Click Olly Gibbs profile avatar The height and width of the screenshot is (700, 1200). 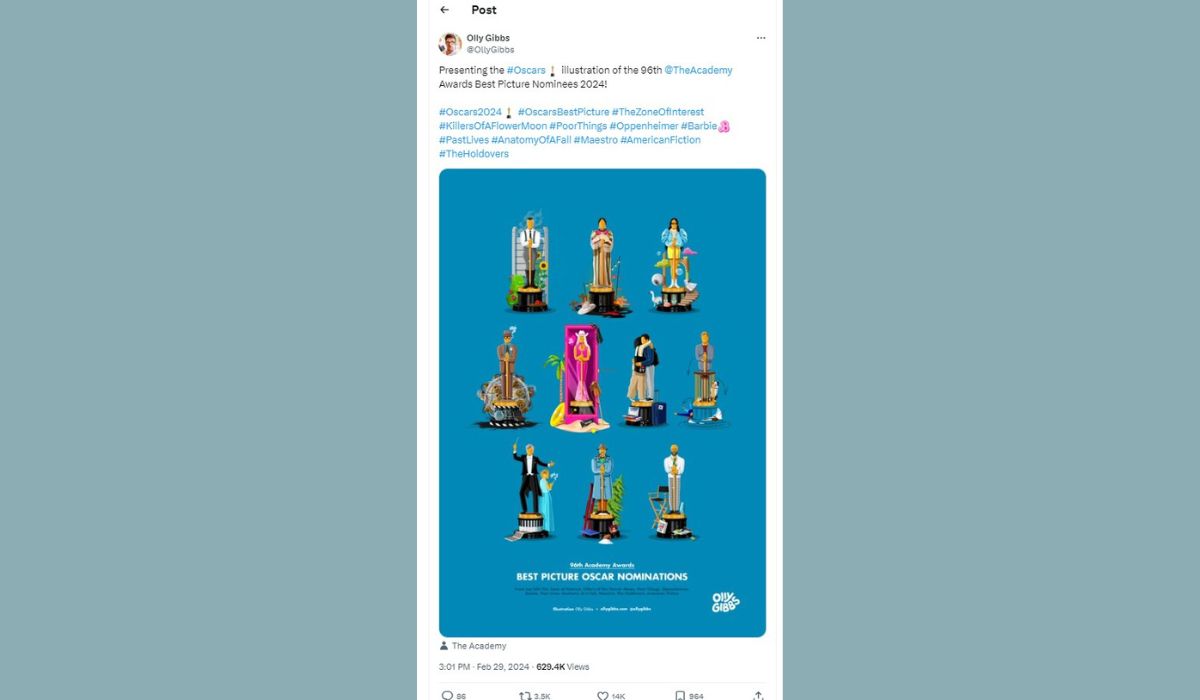(450, 43)
